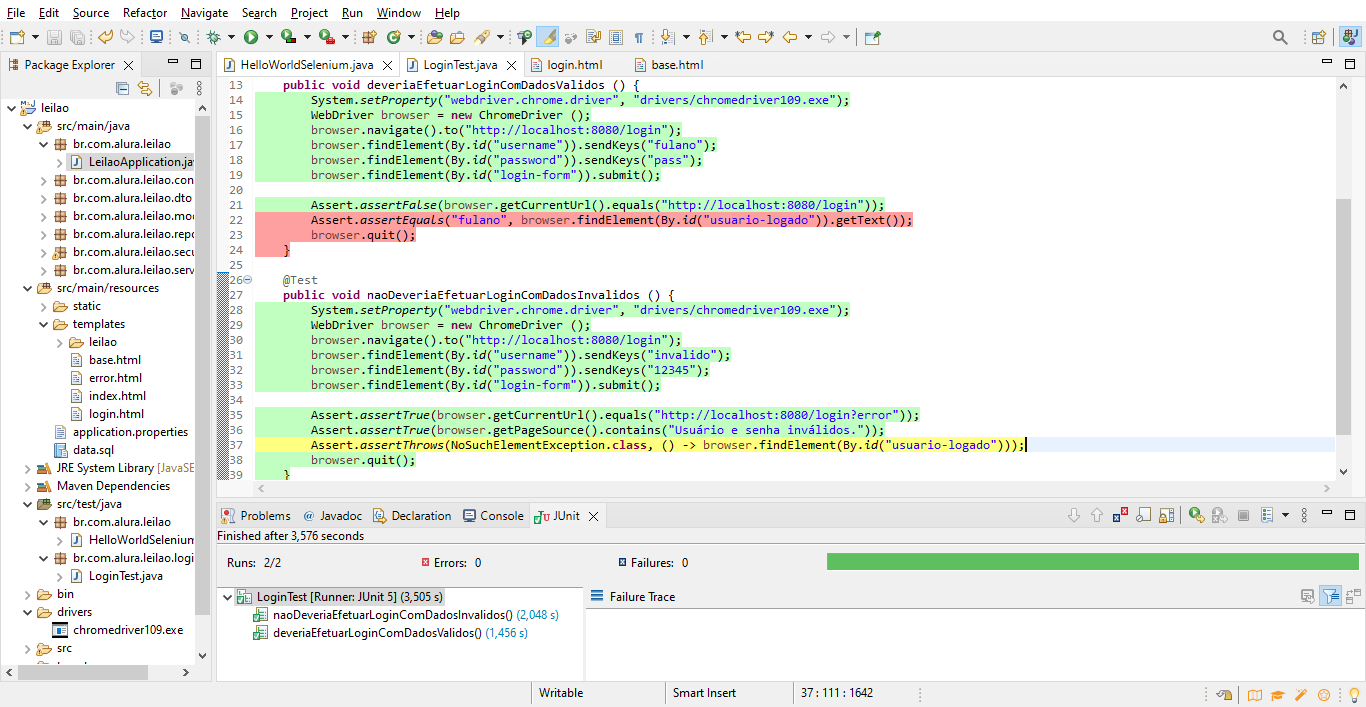Open the Test Run History icon
This screenshot has height=707, width=1366.
click(1265, 516)
